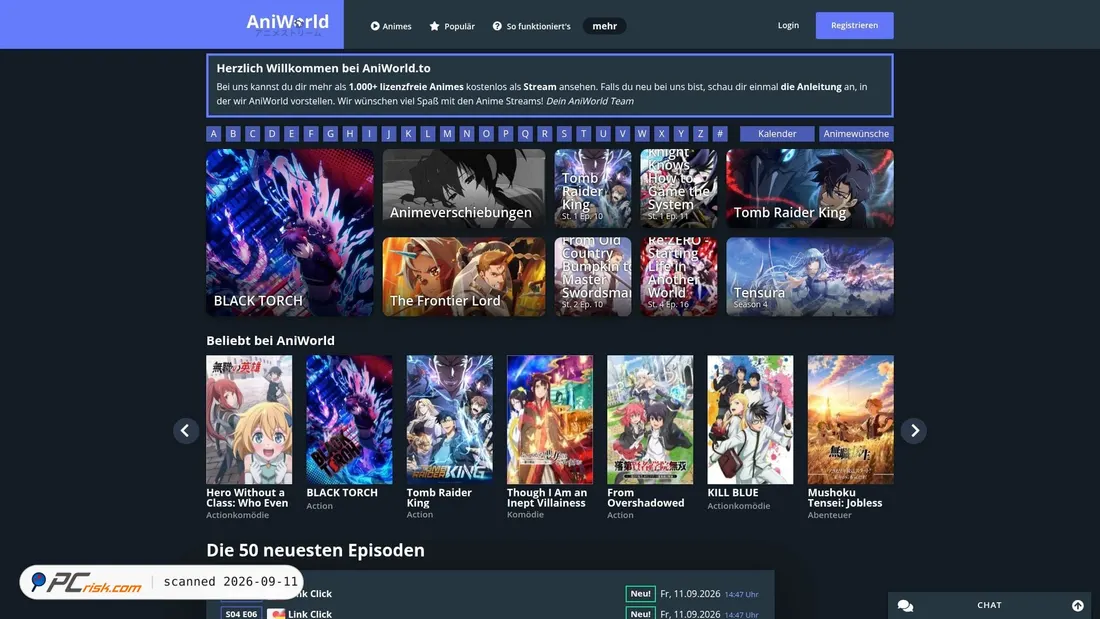
Task: Click the 'Beliebt bei AniWorld' heading
Action: tap(270, 340)
